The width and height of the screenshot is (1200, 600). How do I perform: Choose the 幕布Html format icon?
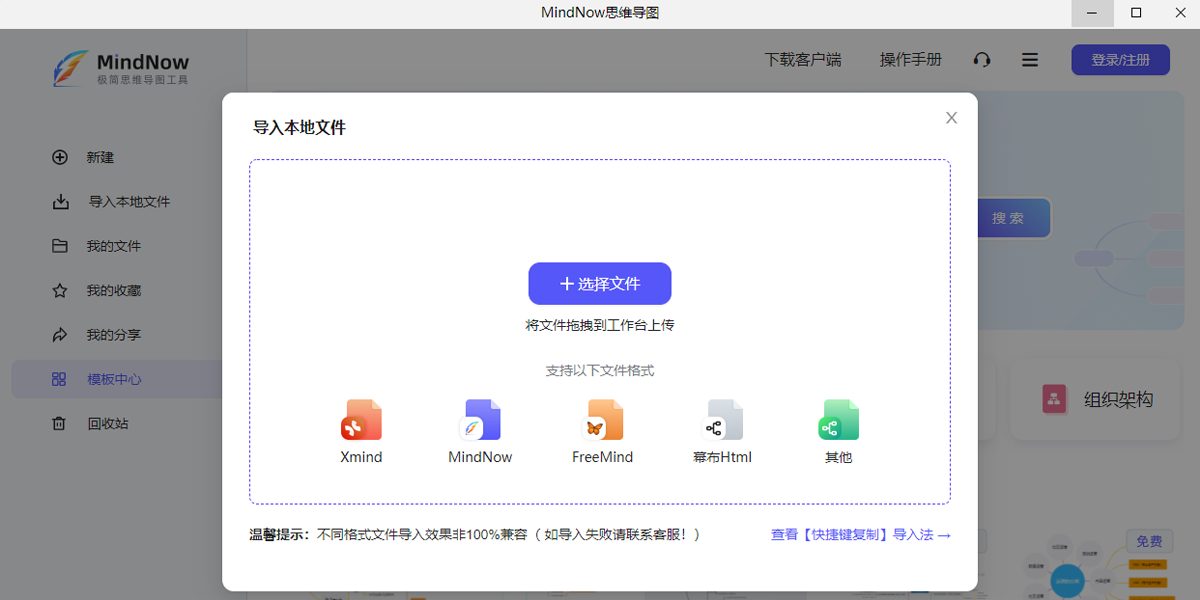coord(720,420)
